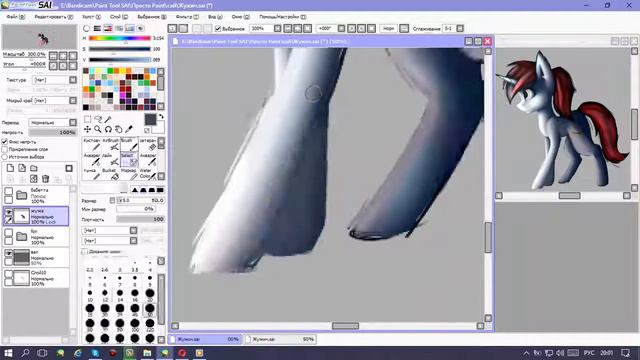640x360 pixels.
Task: Choose the AirBrush tool
Action: 111,144
